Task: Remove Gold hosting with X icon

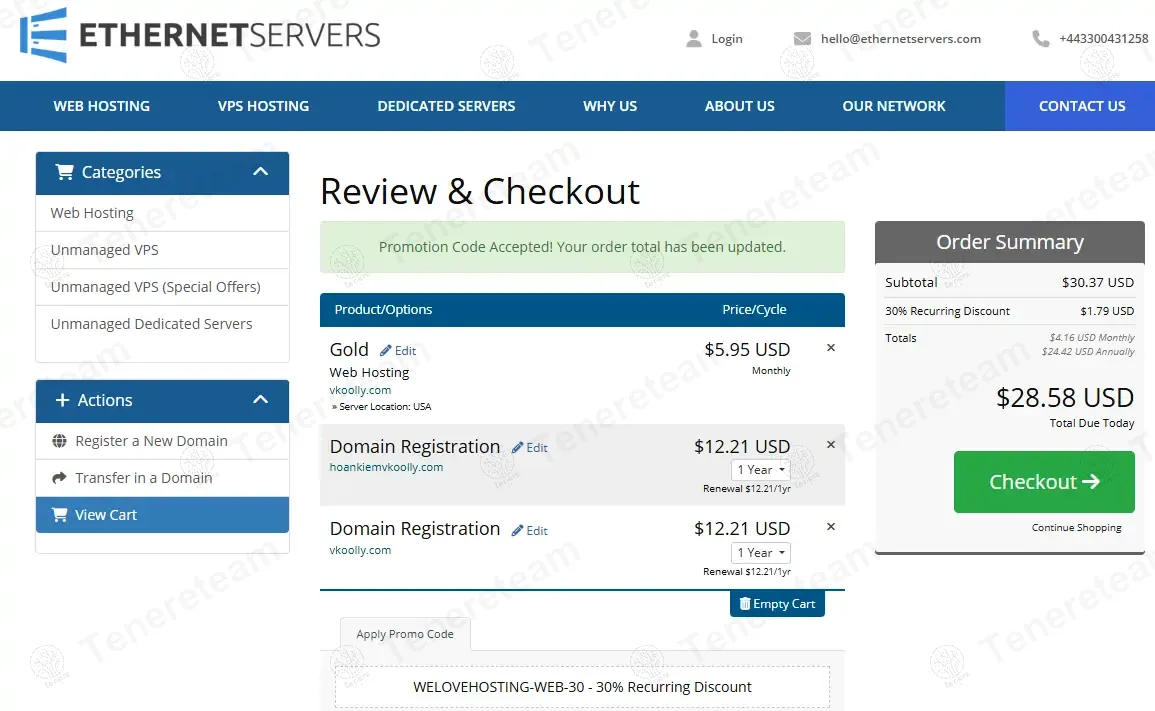Action: point(831,349)
